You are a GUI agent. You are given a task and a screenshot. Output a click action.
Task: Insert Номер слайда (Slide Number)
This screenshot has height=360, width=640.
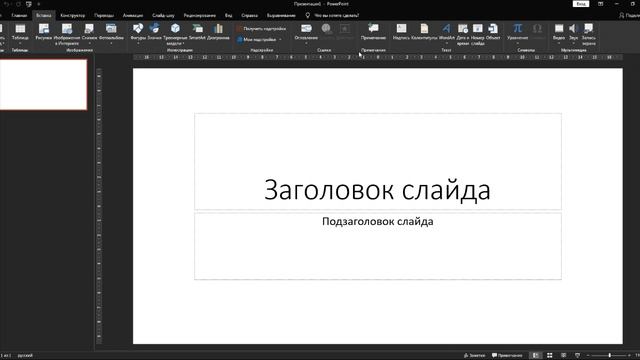point(478,33)
